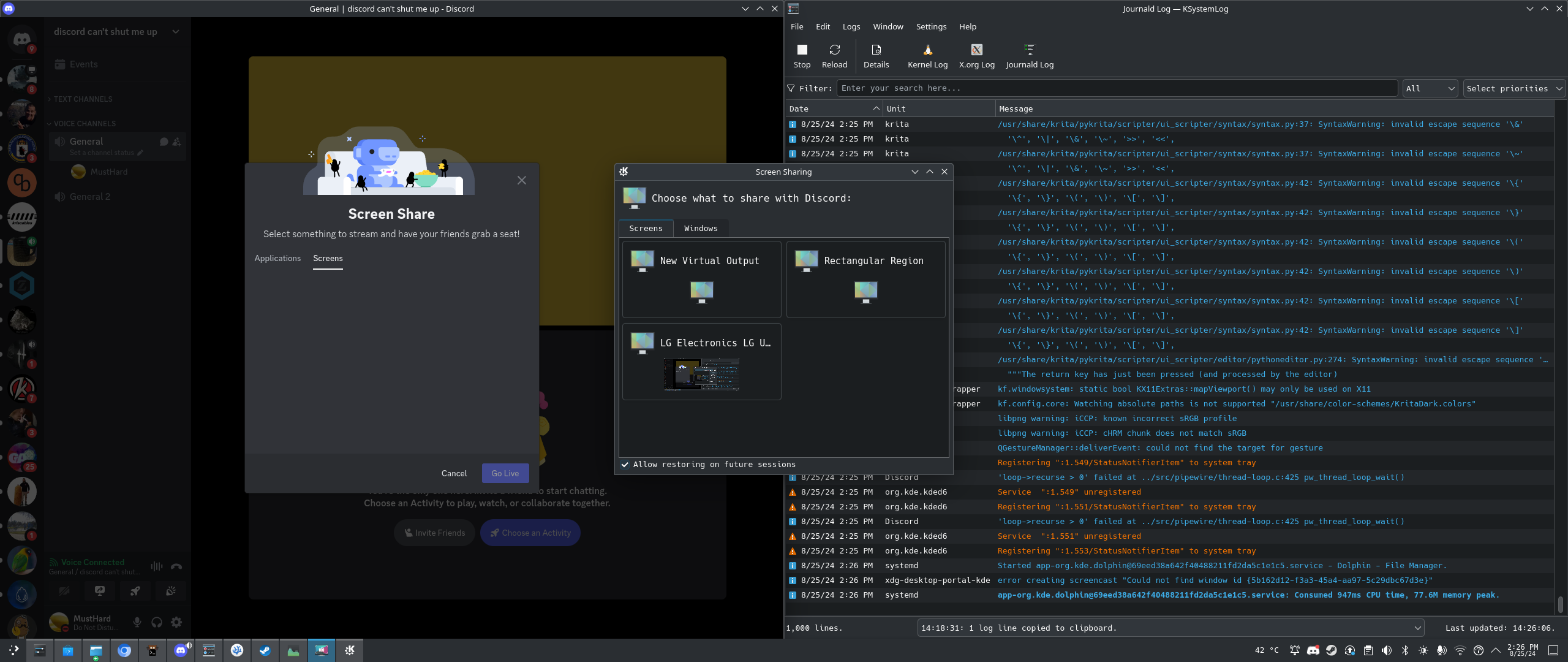Toggle Discord microphone mute
Screen dimensions: 1568x662
pos(137,622)
